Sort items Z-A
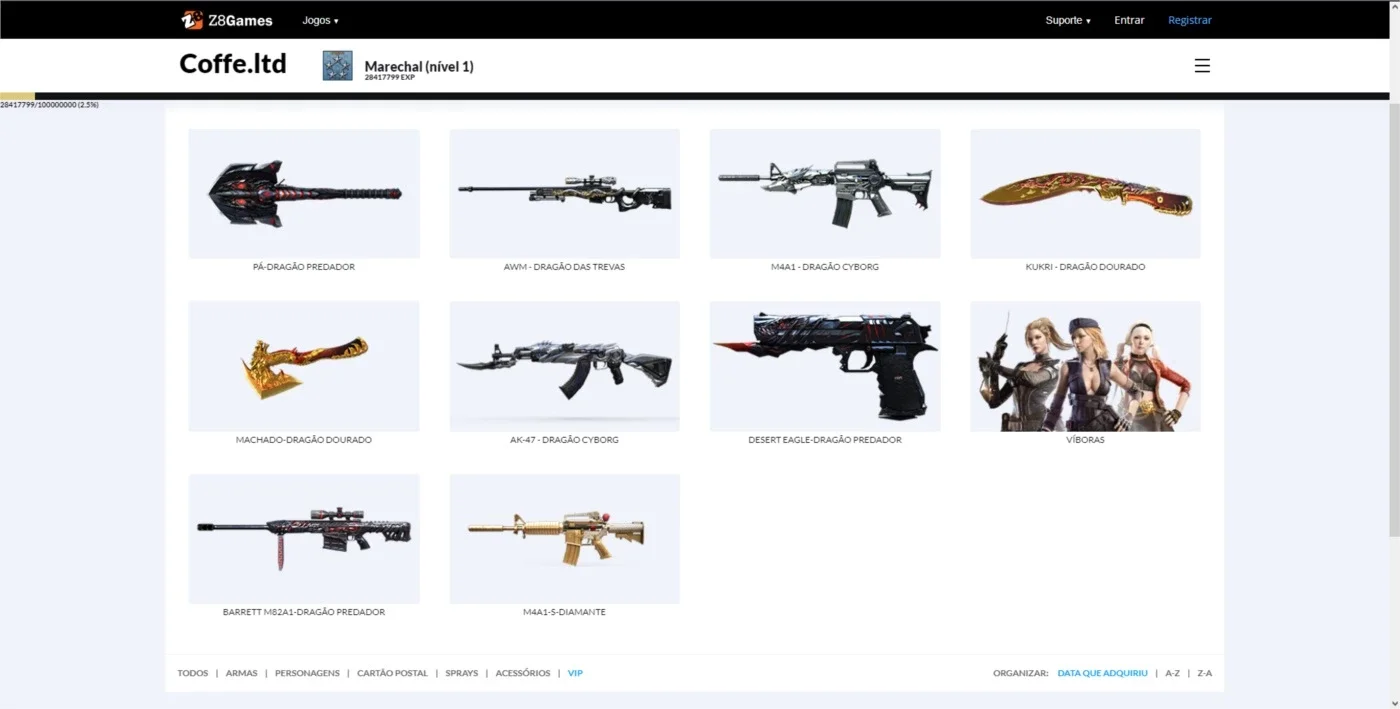Image resolution: width=1400 pixels, height=709 pixels. (1204, 673)
